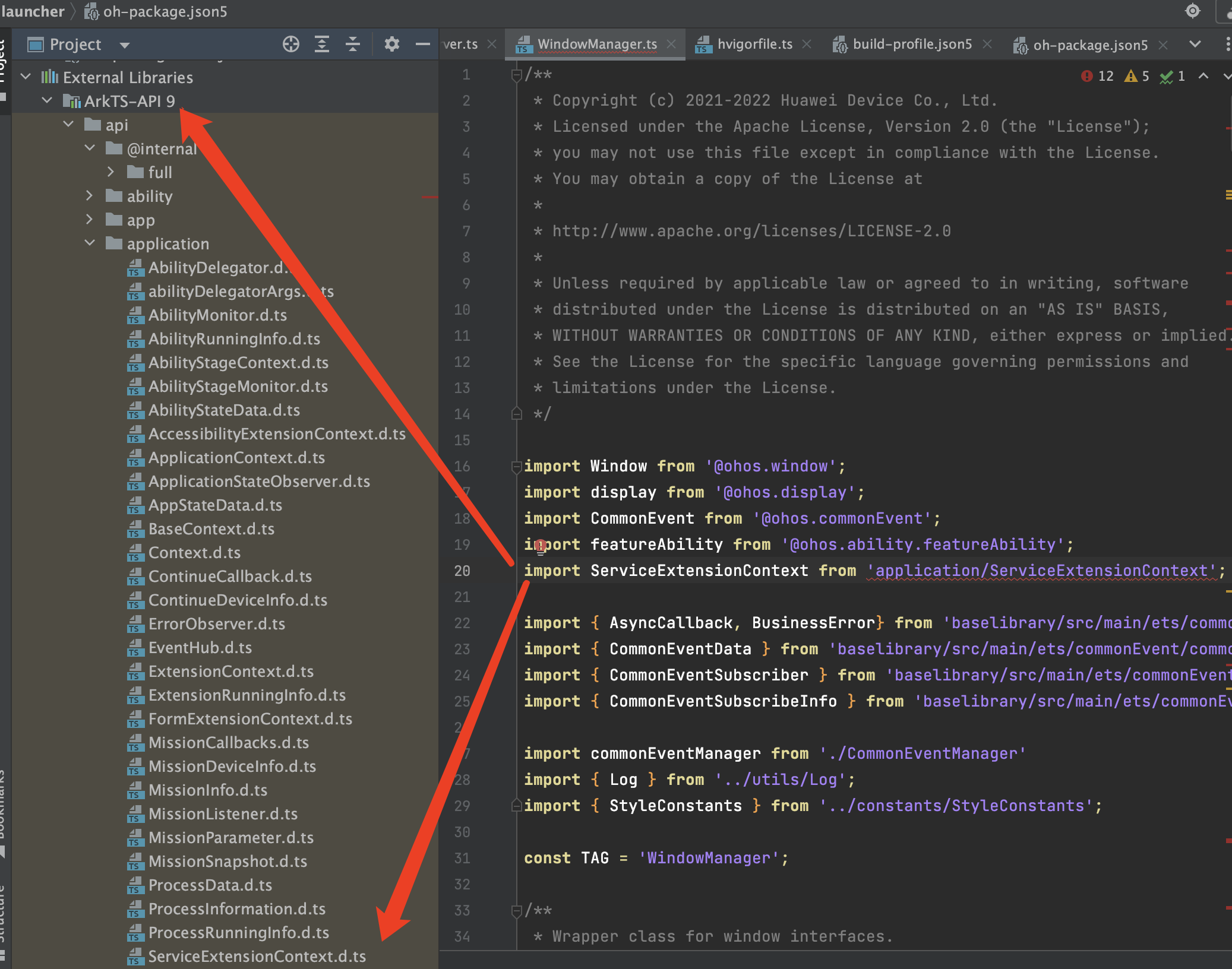Viewport: 1232px width, 969px height.
Task: Click the file-end fold marker at line 14
Action: coord(516,414)
